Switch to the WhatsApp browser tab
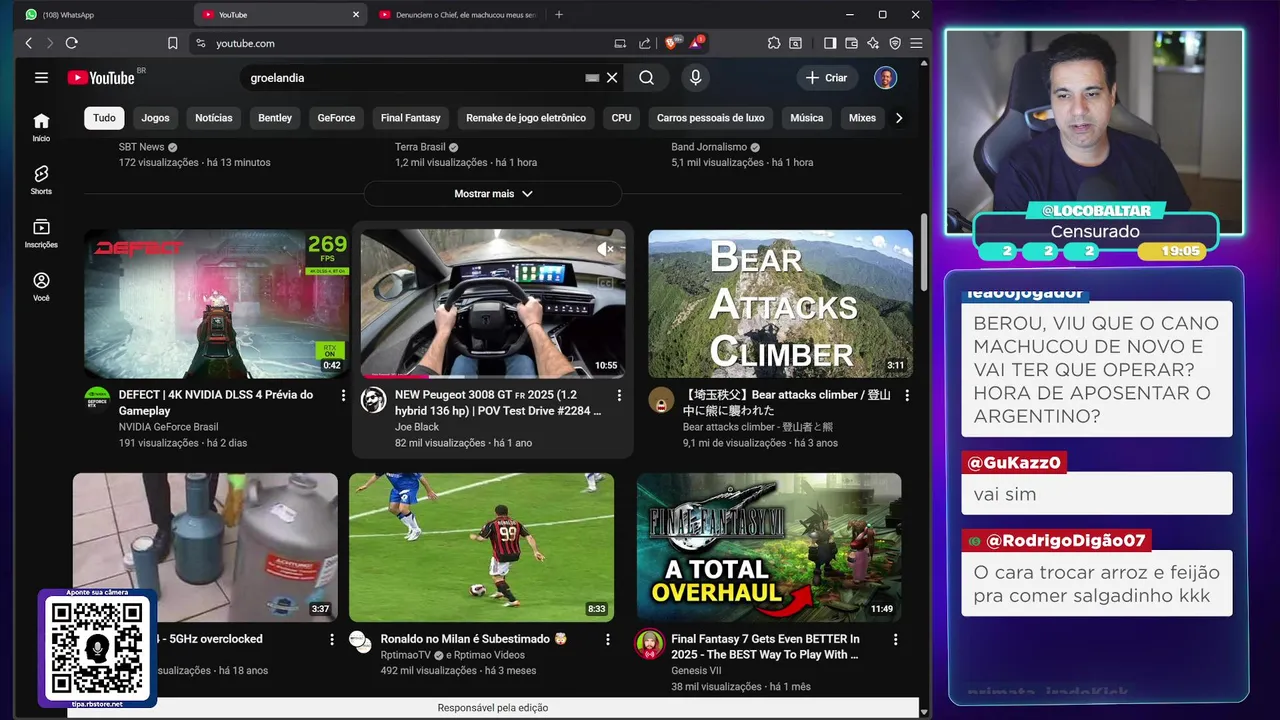Image resolution: width=1280 pixels, height=720 pixels. point(100,14)
